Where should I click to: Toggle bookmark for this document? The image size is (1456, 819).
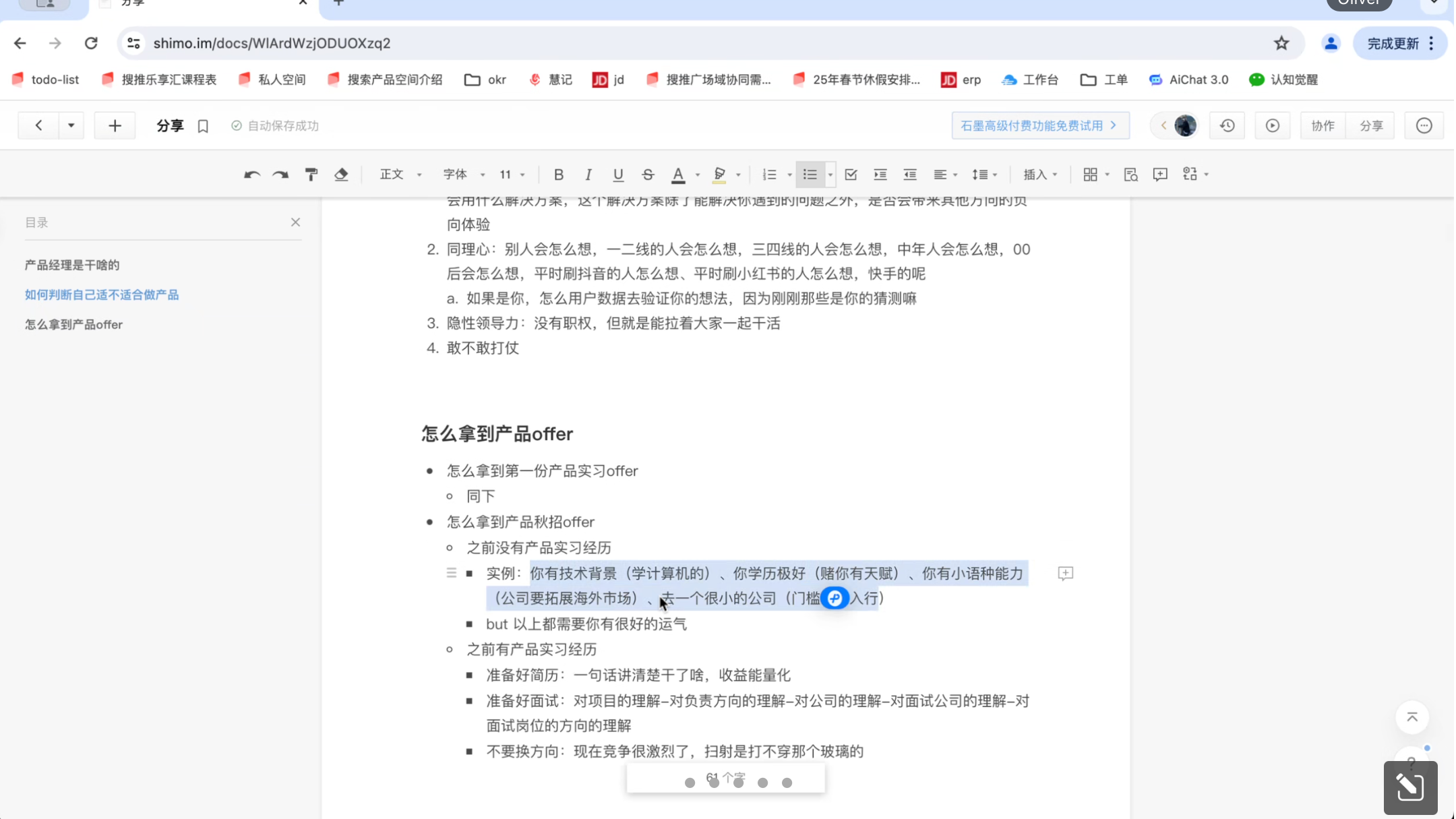203,126
